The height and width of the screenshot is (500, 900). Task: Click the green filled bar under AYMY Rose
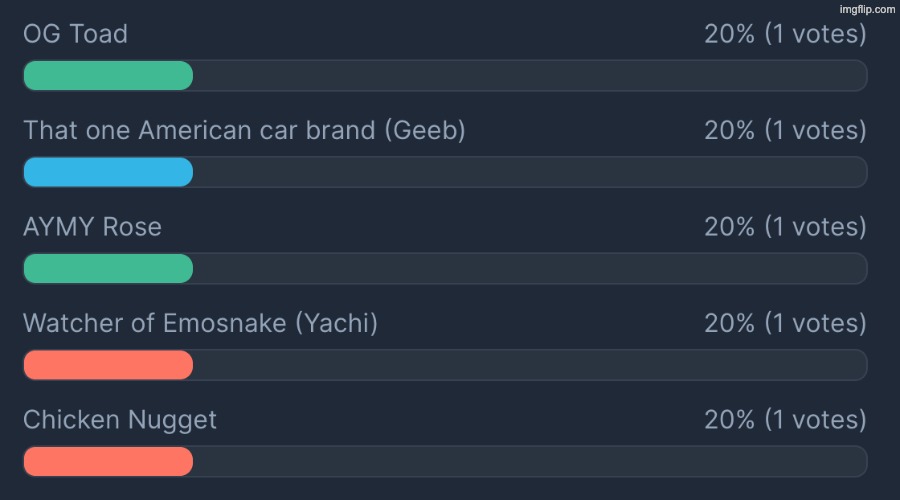click(108, 268)
